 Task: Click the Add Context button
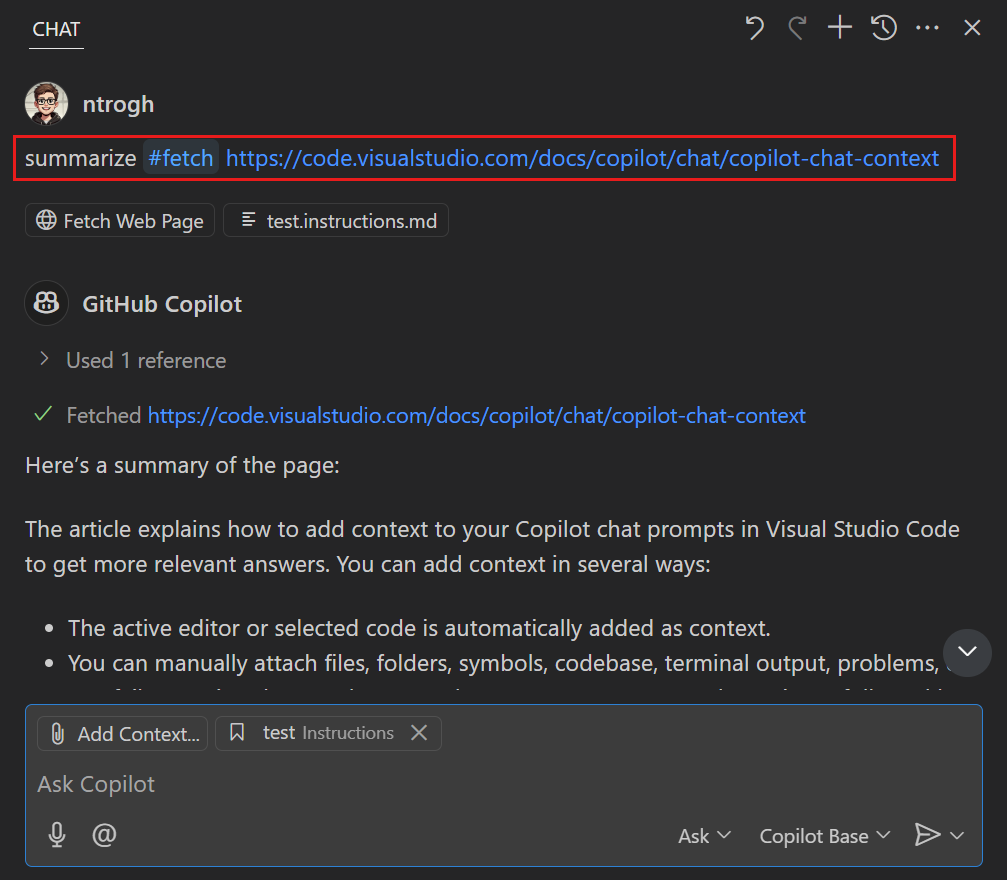click(123, 733)
